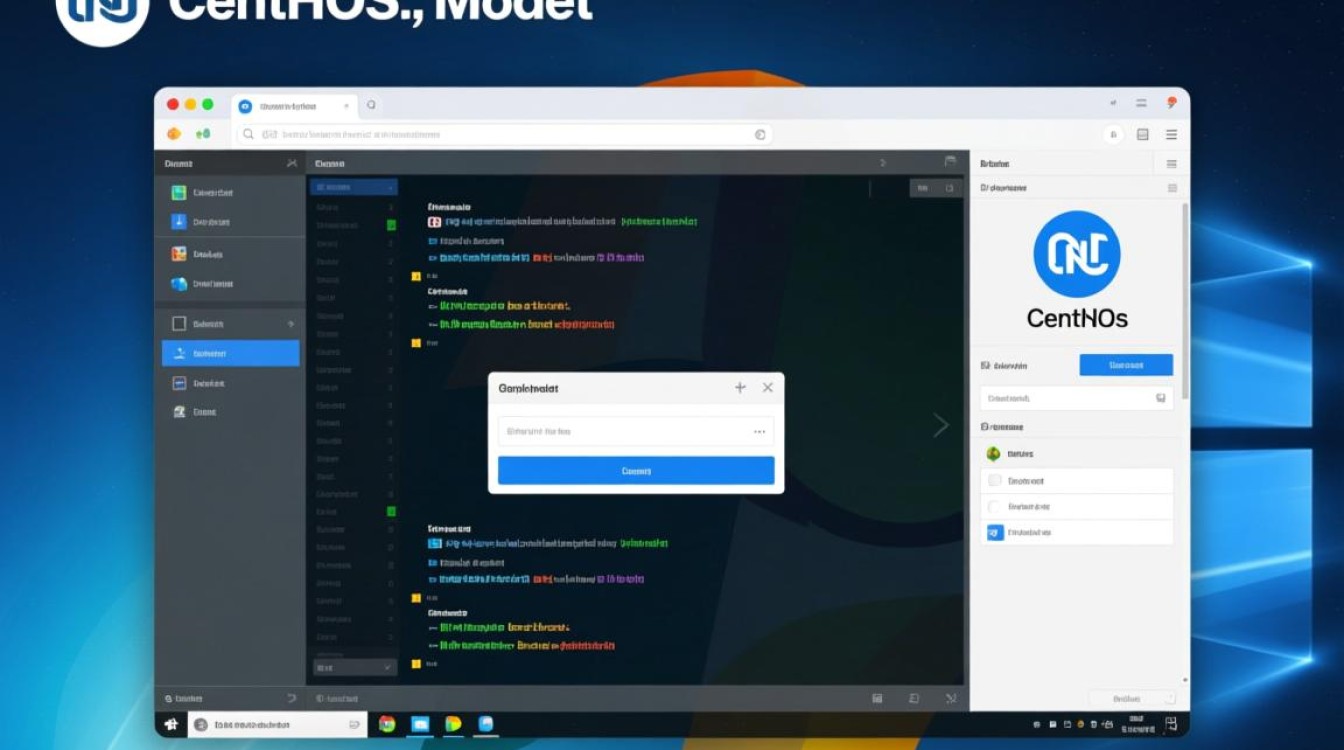
Task: Tick the first empty checkbox in right panel list
Action: tap(994, 481)
